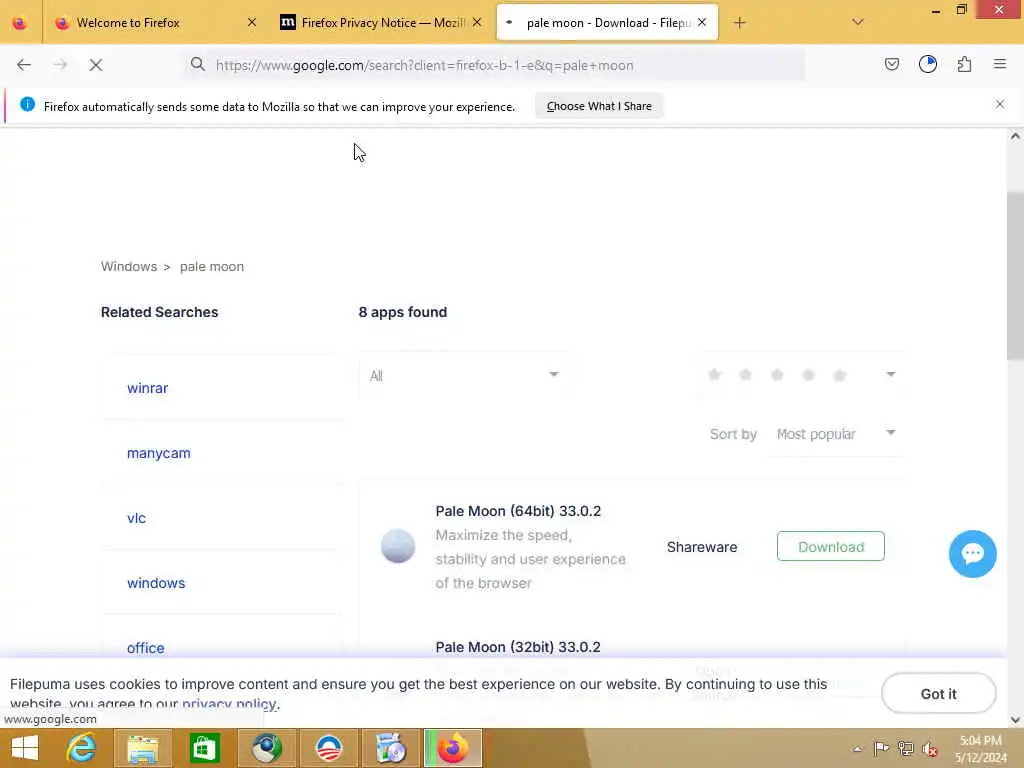Screen dimensions: 1024x768
Task: Open the star rating filter dropdown
Action: click(x=802, y=375)
